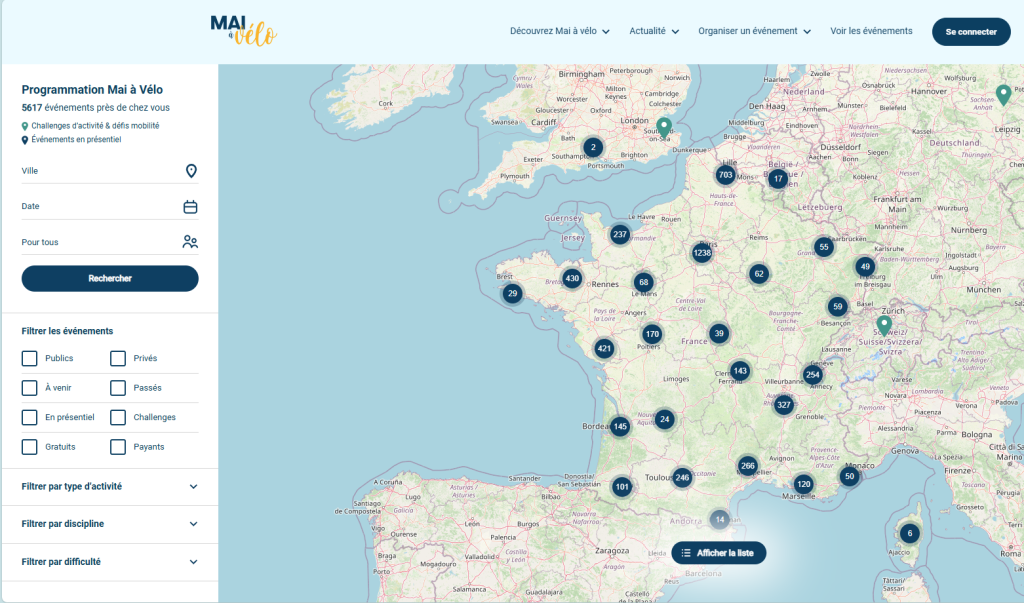Click the Se connecter button
Screen dimensions: 1024x603
[971, 31]
